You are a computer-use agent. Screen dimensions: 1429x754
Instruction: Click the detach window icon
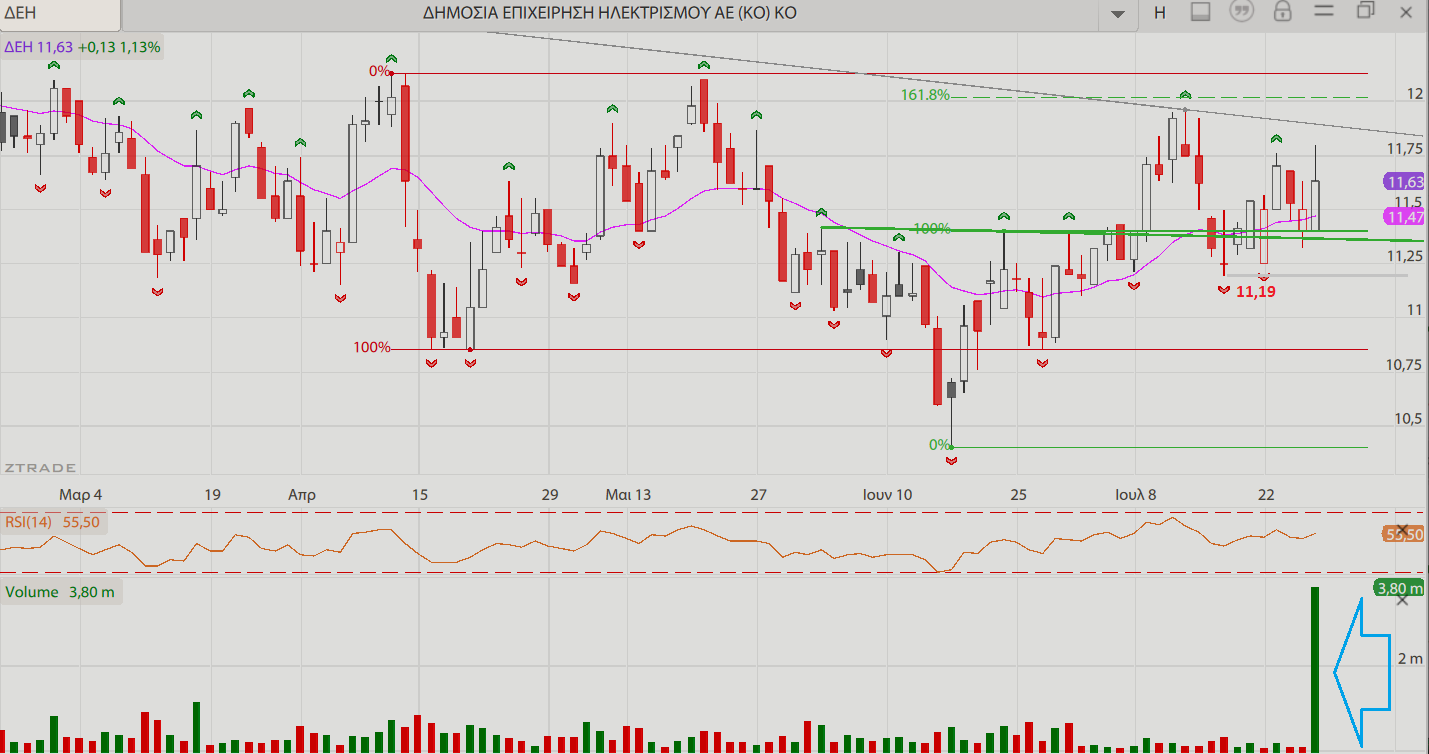[1366, 10]
